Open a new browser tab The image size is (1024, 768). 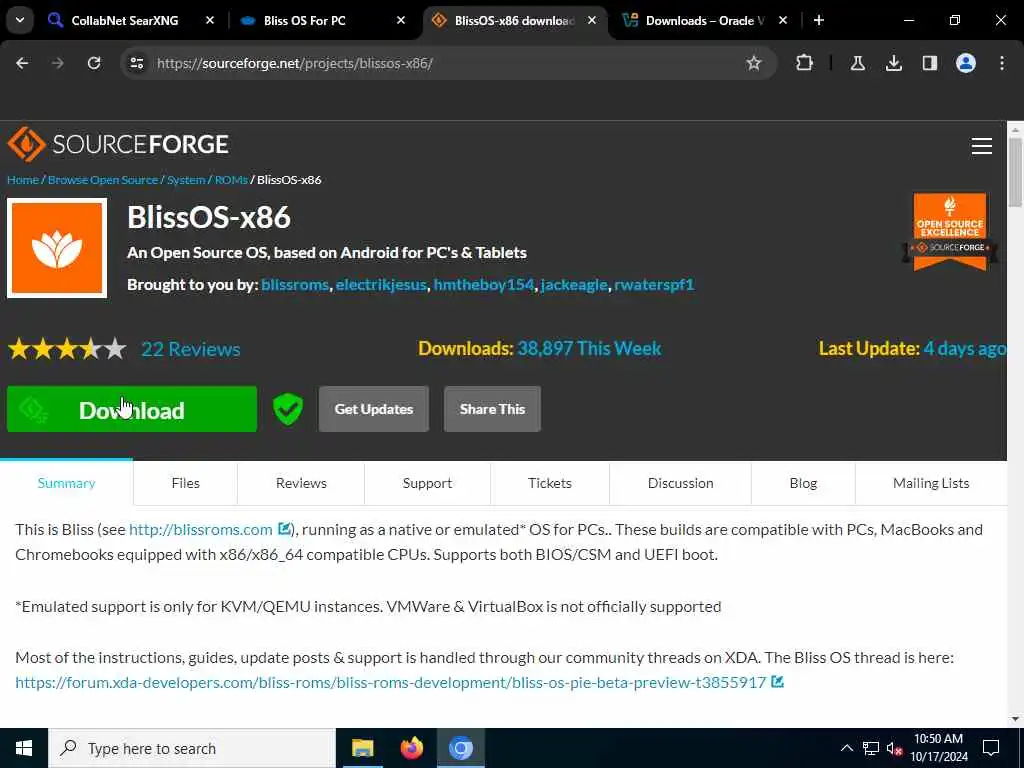818,21
